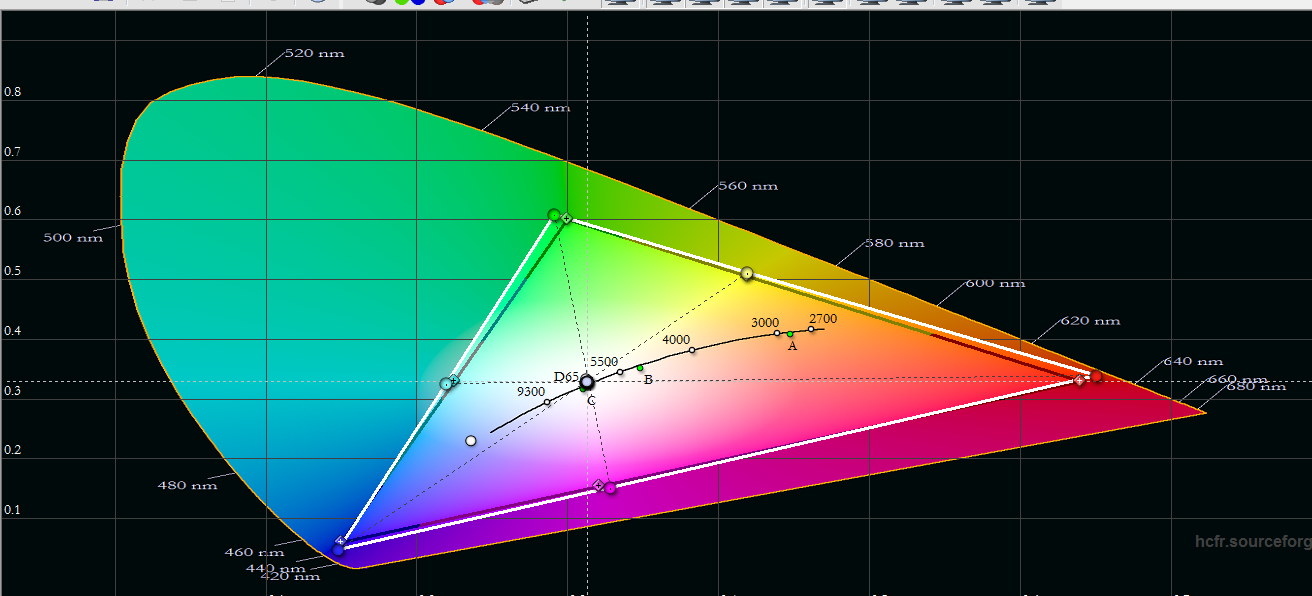Select the illuminant A green dot
This screenshot has height=596, width=1312.
click(x=790, y=334)
